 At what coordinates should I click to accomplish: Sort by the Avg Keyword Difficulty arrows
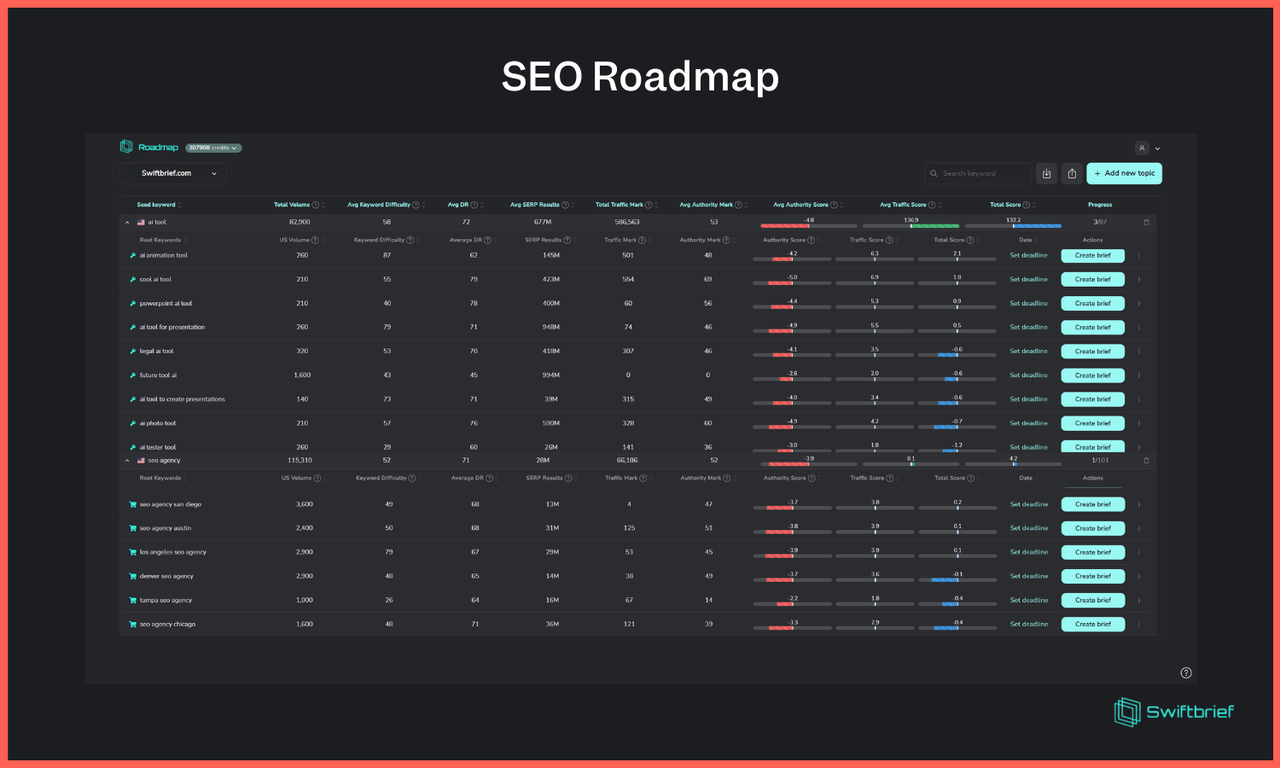point(424,204)
